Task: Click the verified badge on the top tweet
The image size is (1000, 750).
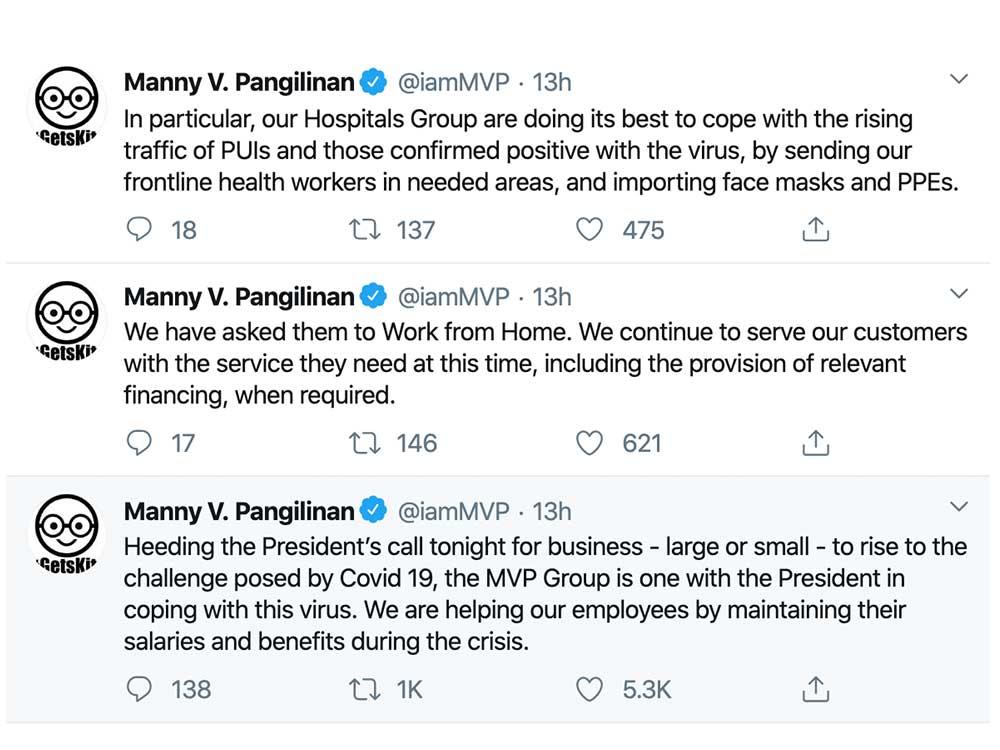Action: click(x=373, y=81)
